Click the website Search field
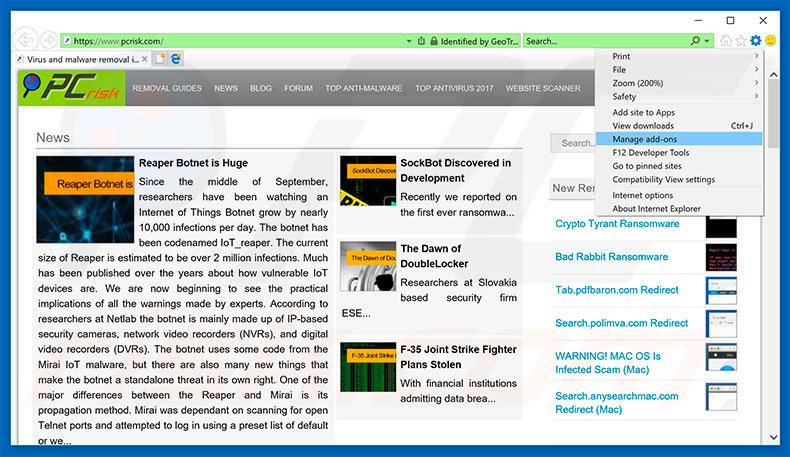The height and width of the screenshot is (457, 790). (573, 143)
